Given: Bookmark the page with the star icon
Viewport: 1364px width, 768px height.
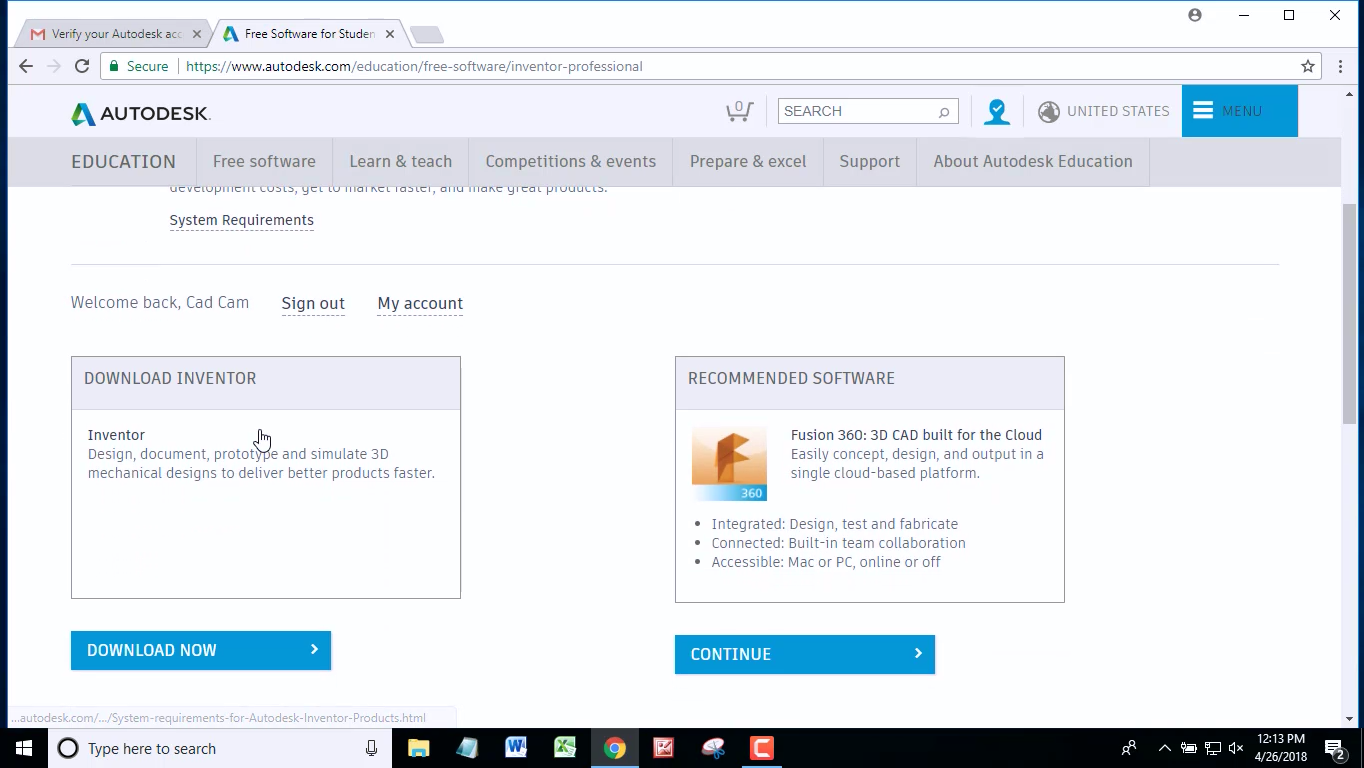Looking at the screenshot, I should pos(1307,66).
